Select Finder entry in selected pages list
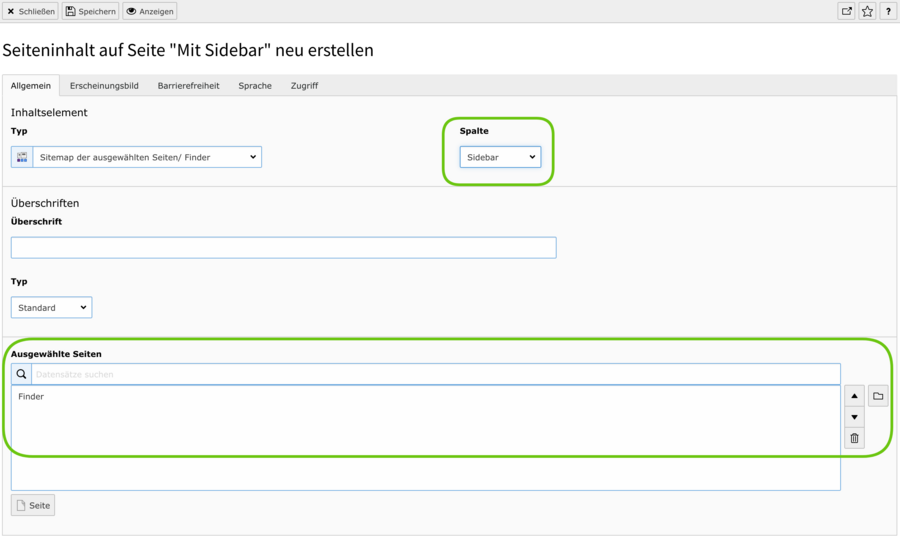 [x=32, y=397]
